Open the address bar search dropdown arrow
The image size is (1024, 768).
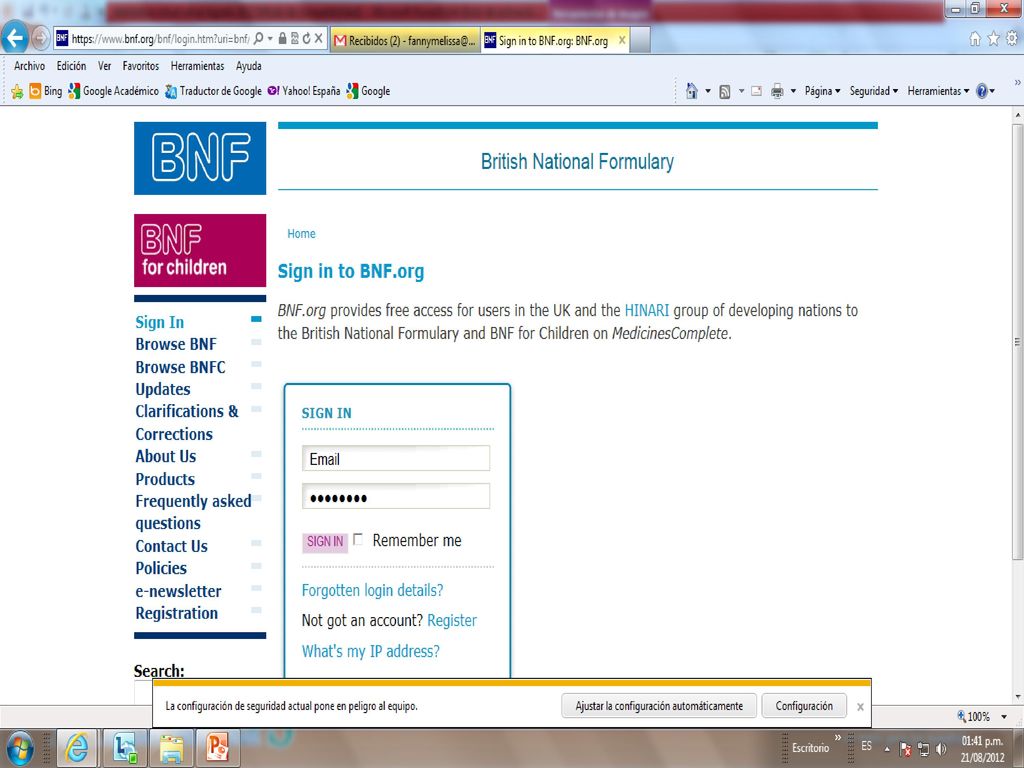pyautogui.click(x=270, y=39)
